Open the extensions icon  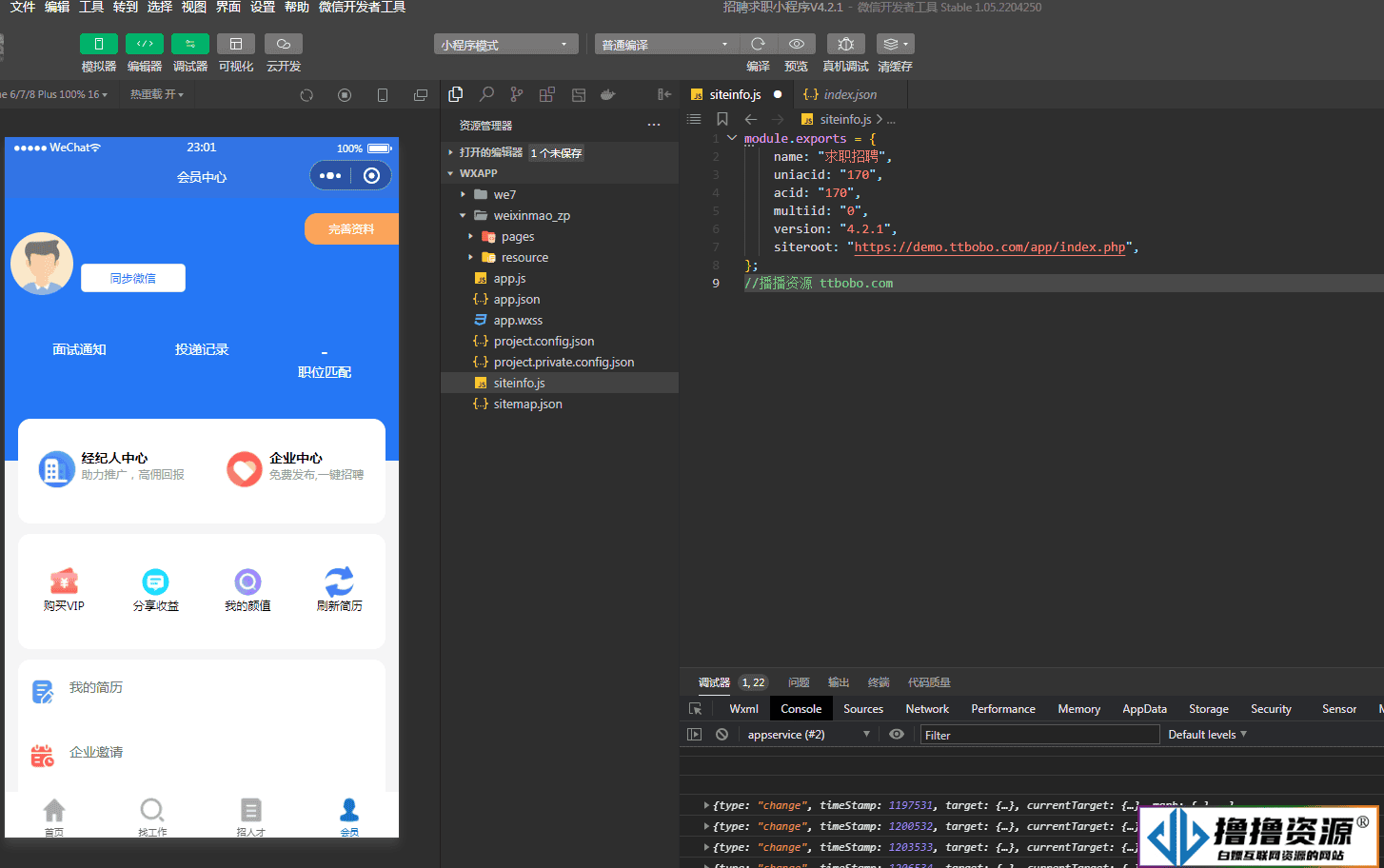(547, 94)
